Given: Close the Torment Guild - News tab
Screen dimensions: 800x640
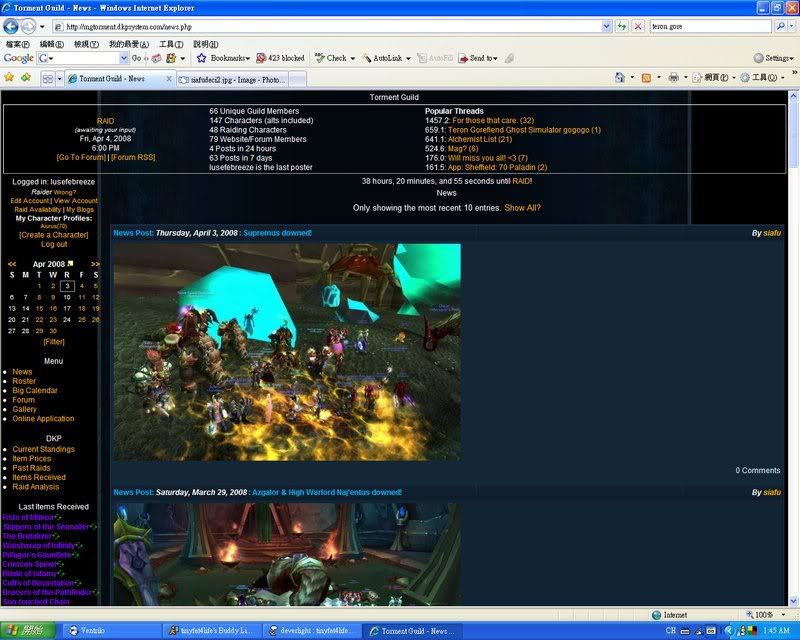Looking at the screenshot, I should tap(169, 79).
